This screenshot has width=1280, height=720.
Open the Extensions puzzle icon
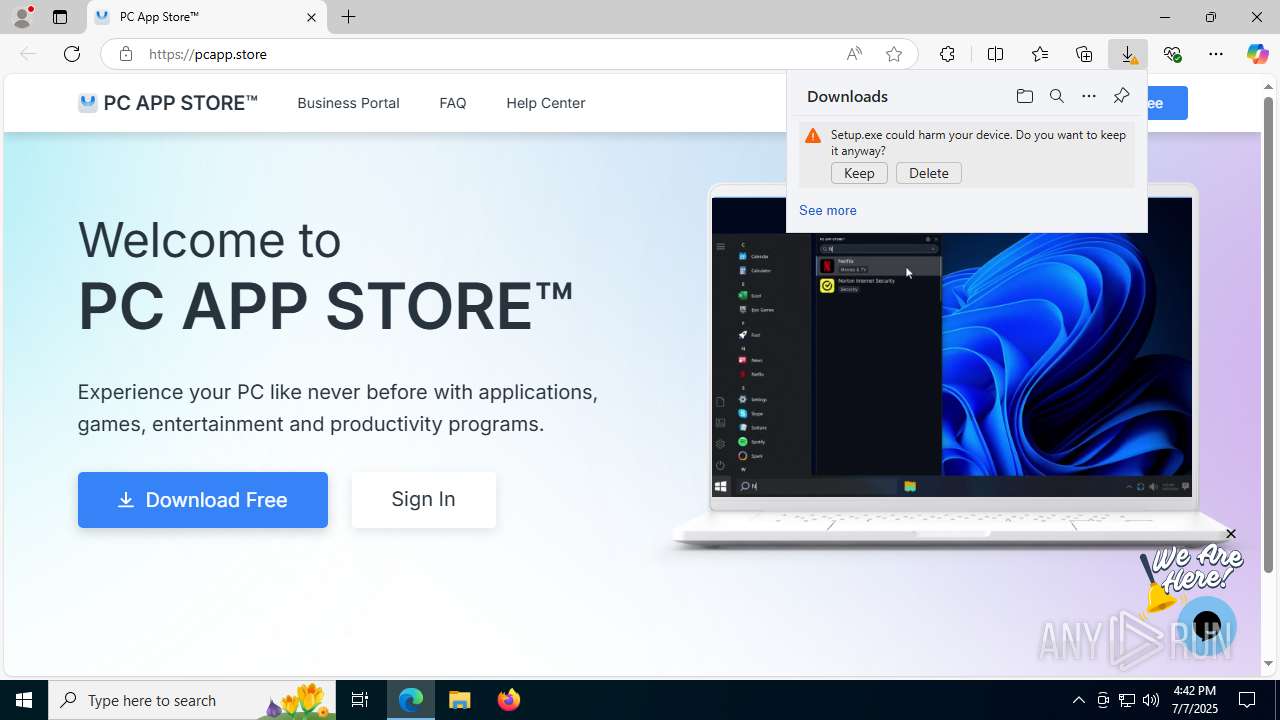click(x=947, y=54)
